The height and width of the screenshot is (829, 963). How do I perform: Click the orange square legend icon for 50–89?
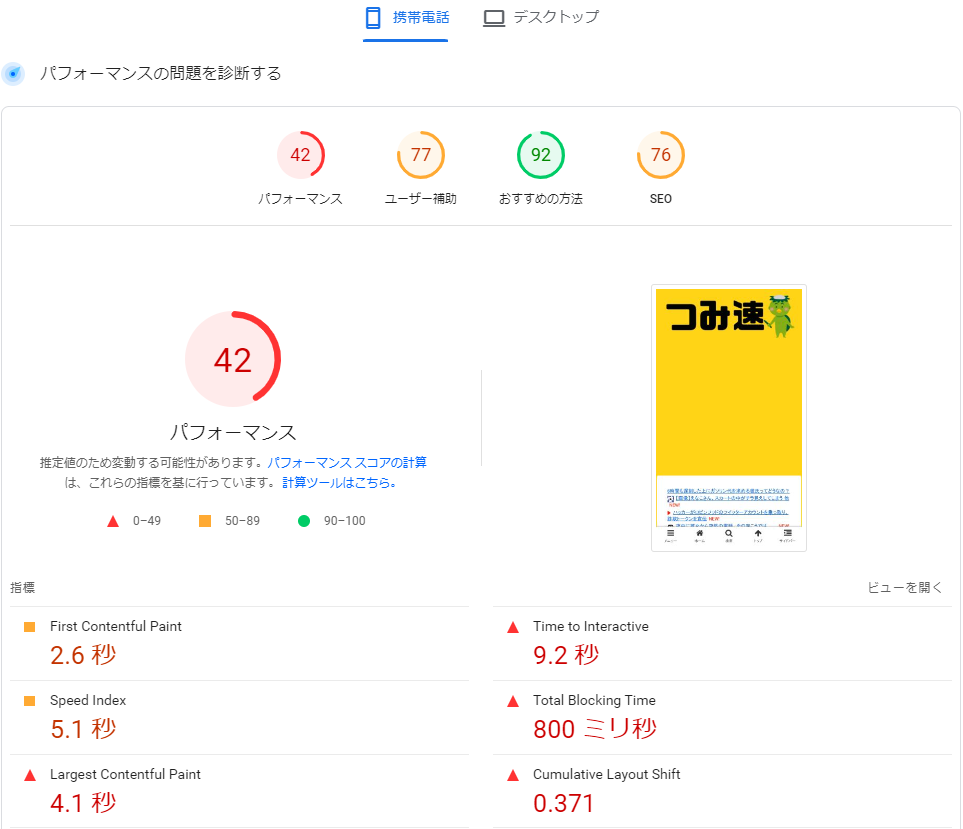pyautogui.click(x=205, y=521)
